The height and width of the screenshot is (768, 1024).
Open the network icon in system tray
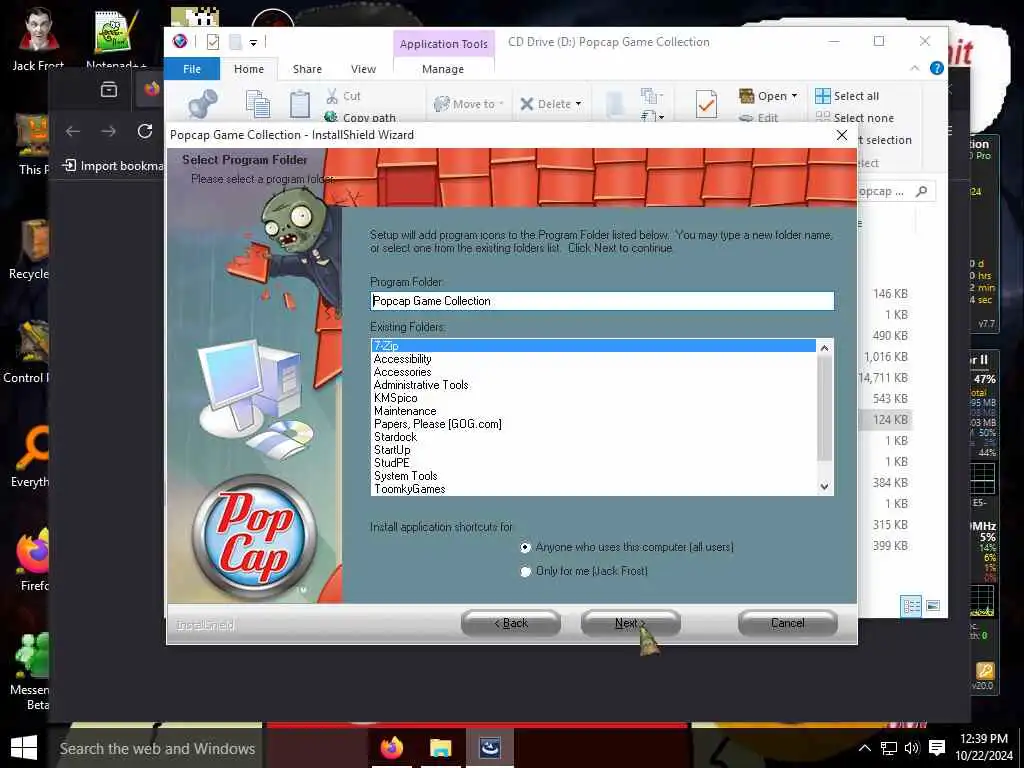889,748
